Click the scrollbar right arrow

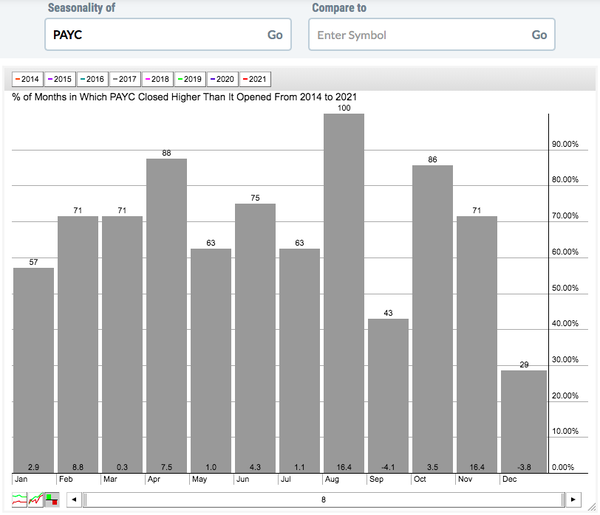(573, 499)
